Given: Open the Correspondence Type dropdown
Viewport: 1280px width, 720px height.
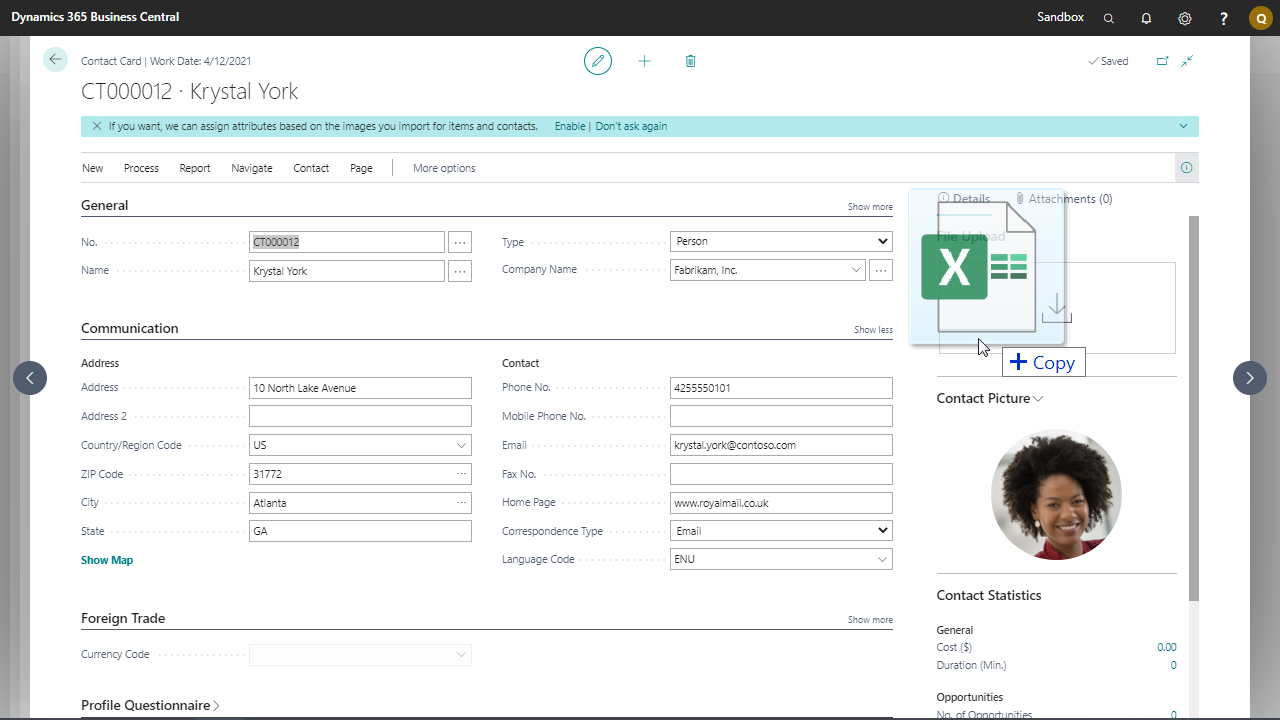Looking at the screenshot, I should click(x=780, y=531).
